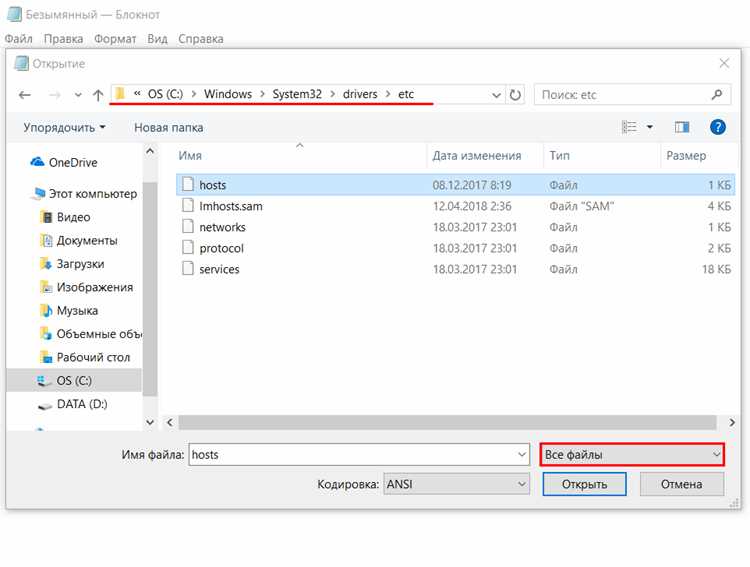
Task: Refresh the etc folder listing
Action: coord(515,95)
